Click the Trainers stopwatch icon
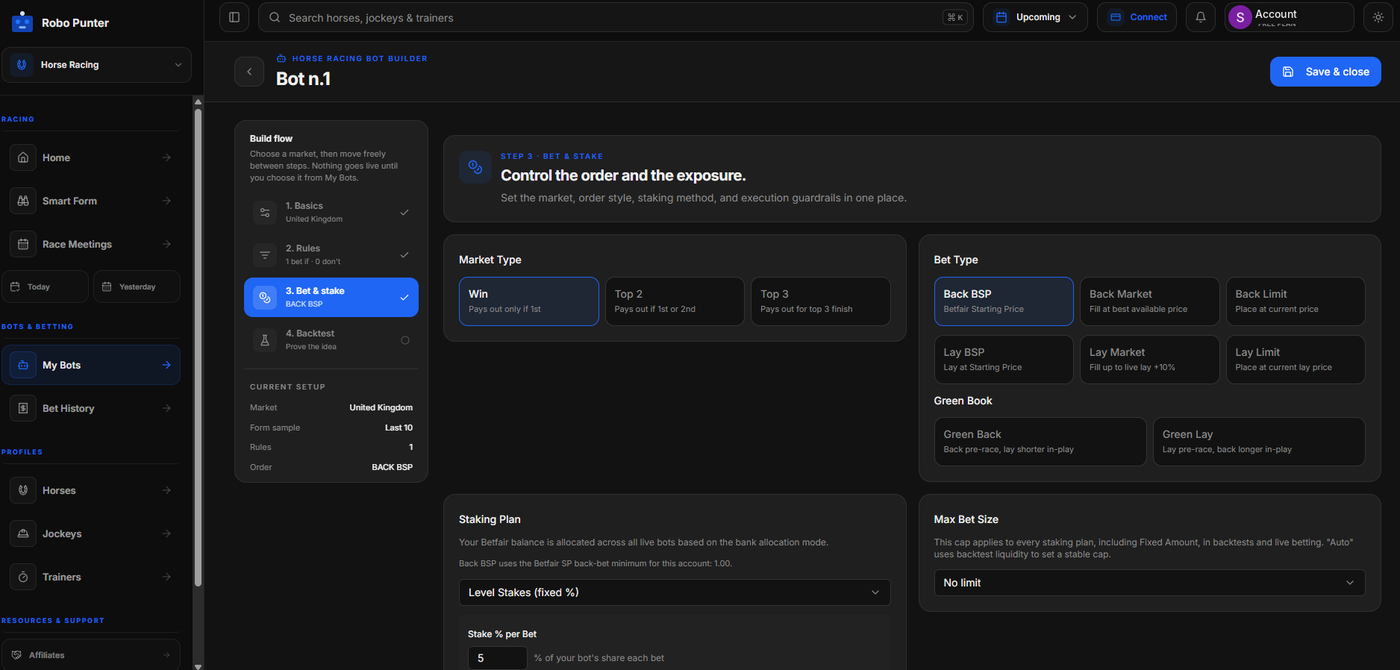 click(24, 577)
